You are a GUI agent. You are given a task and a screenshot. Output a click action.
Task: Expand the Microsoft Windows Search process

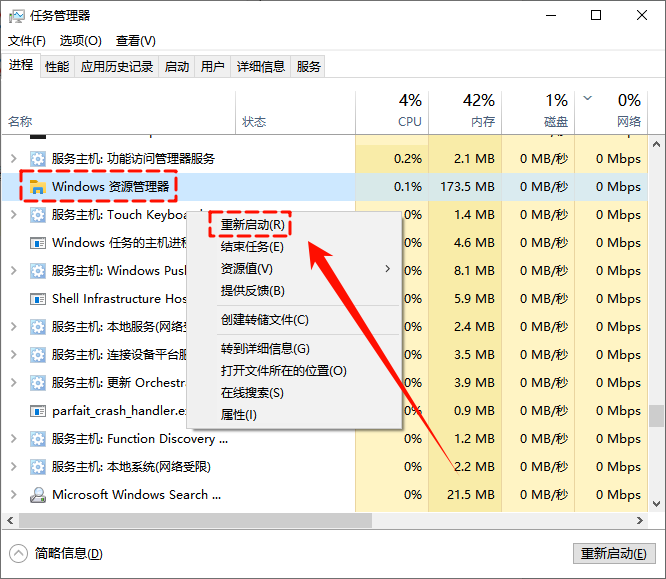pos(13,494)
